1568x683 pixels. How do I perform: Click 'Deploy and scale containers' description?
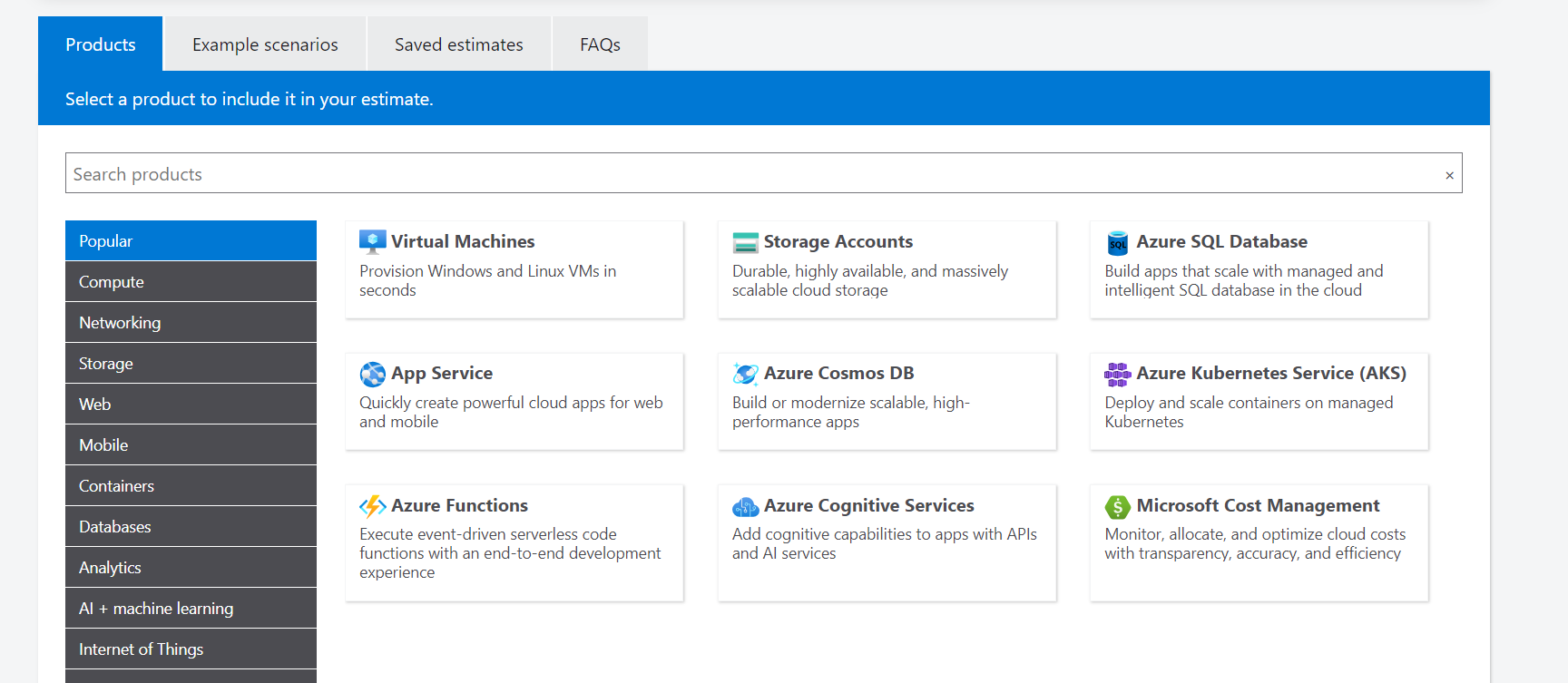pos(1249,412)
